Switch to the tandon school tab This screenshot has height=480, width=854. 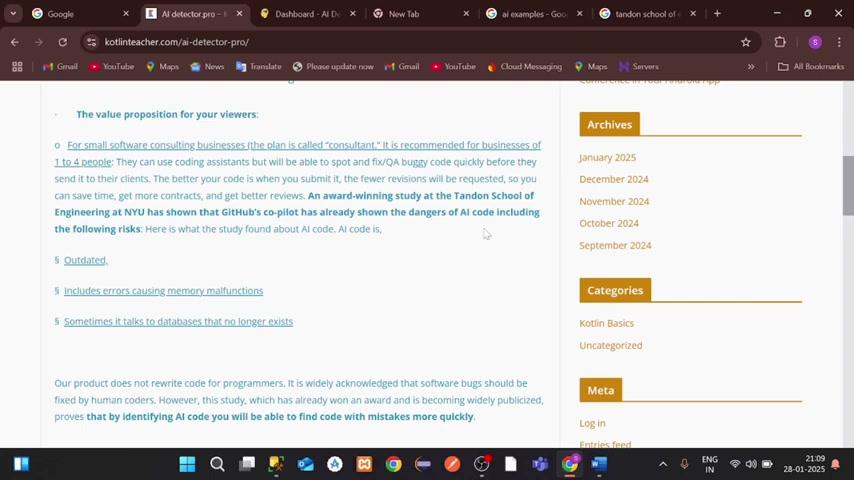click(x=648, y=14)
